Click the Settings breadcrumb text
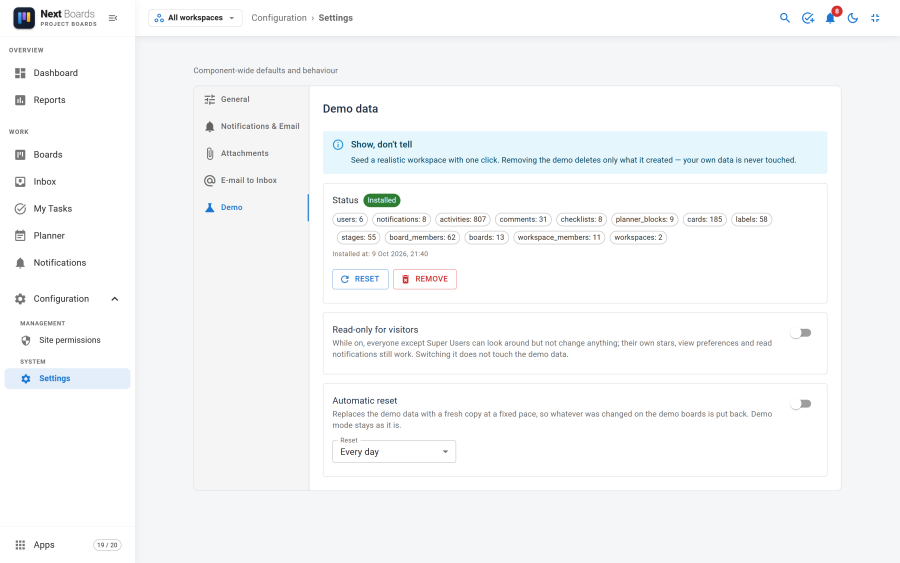This screenshot has width=900, height=563. 336,18
